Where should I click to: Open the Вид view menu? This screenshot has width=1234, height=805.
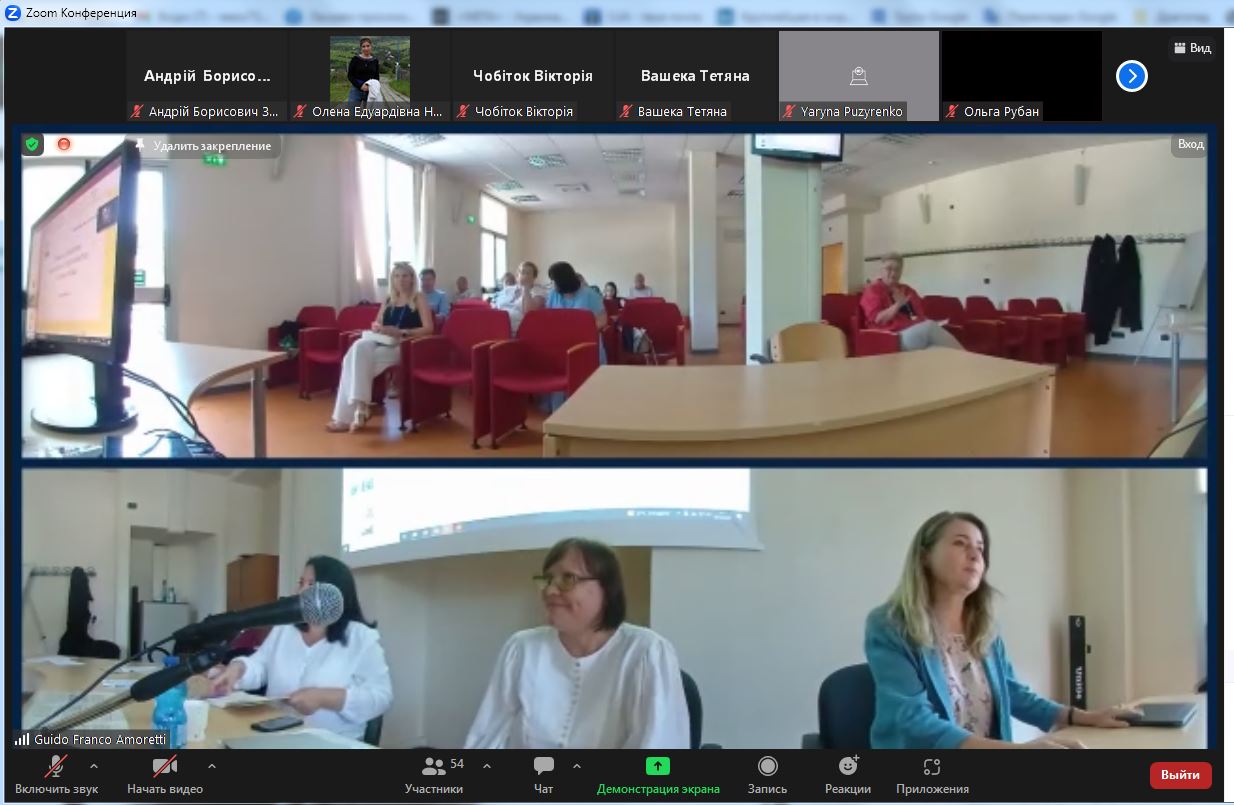[x=1191, y=48]
